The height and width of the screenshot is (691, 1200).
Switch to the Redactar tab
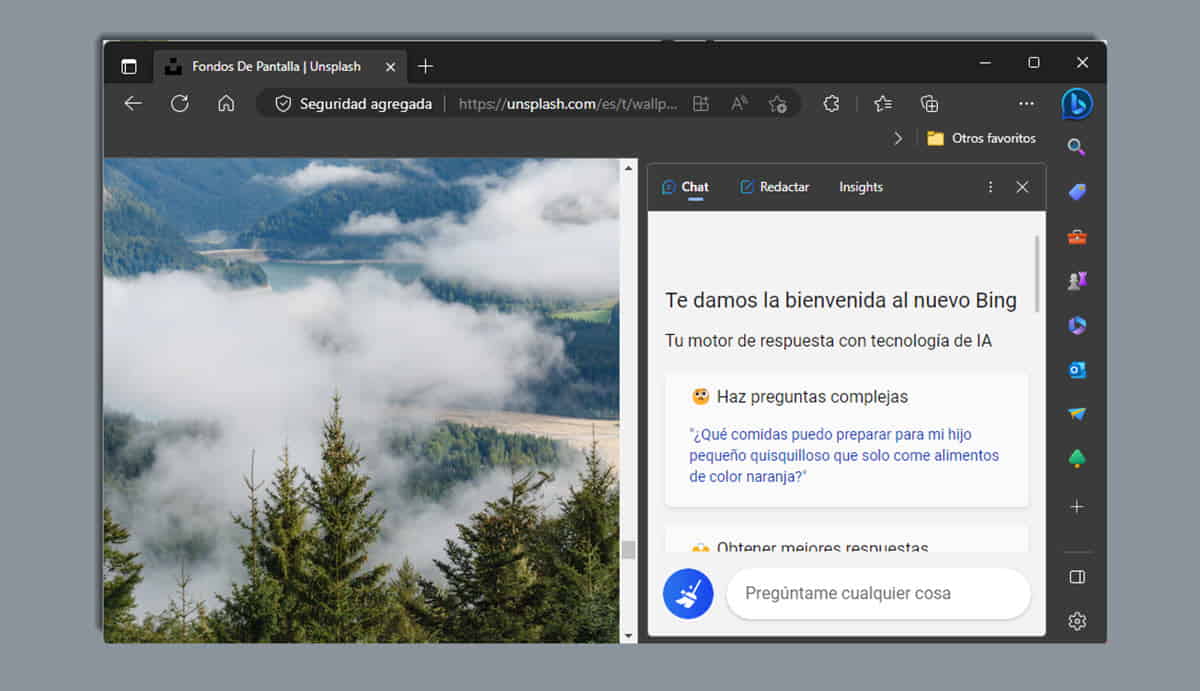774,187
